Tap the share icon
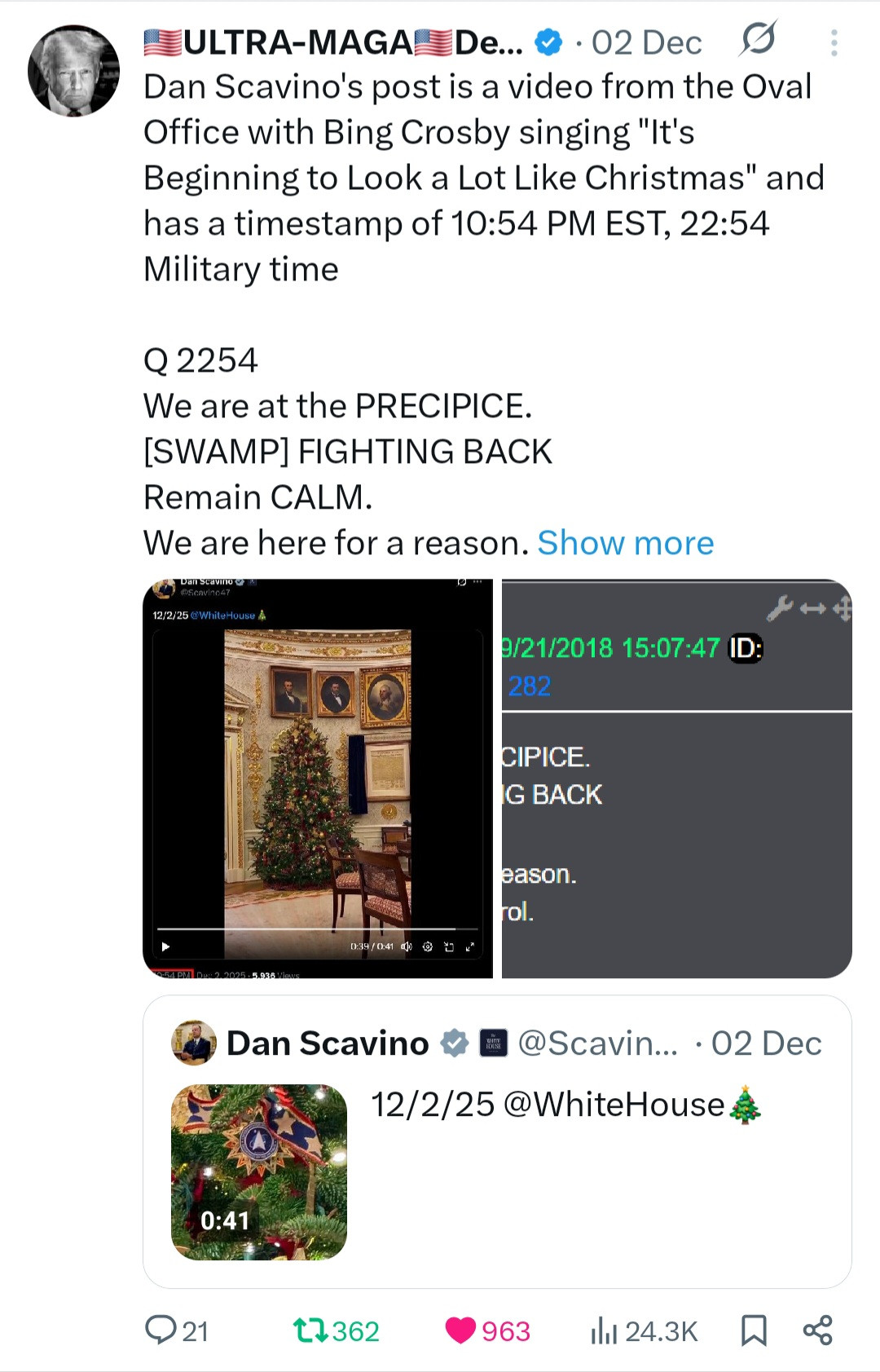Viewport: 880px width, 1372px height. tap(817, 1330)
